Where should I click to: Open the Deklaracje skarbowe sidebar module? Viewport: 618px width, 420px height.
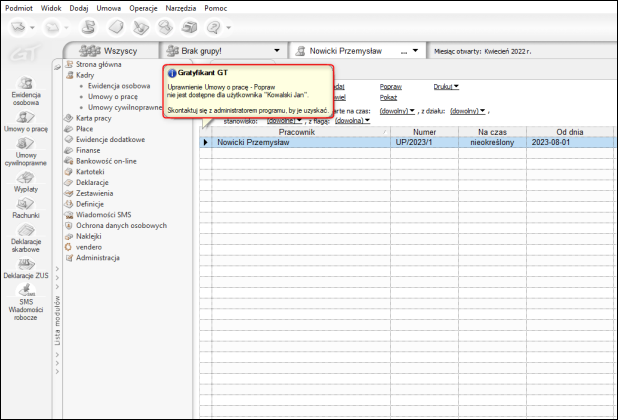tap(26, 238)
